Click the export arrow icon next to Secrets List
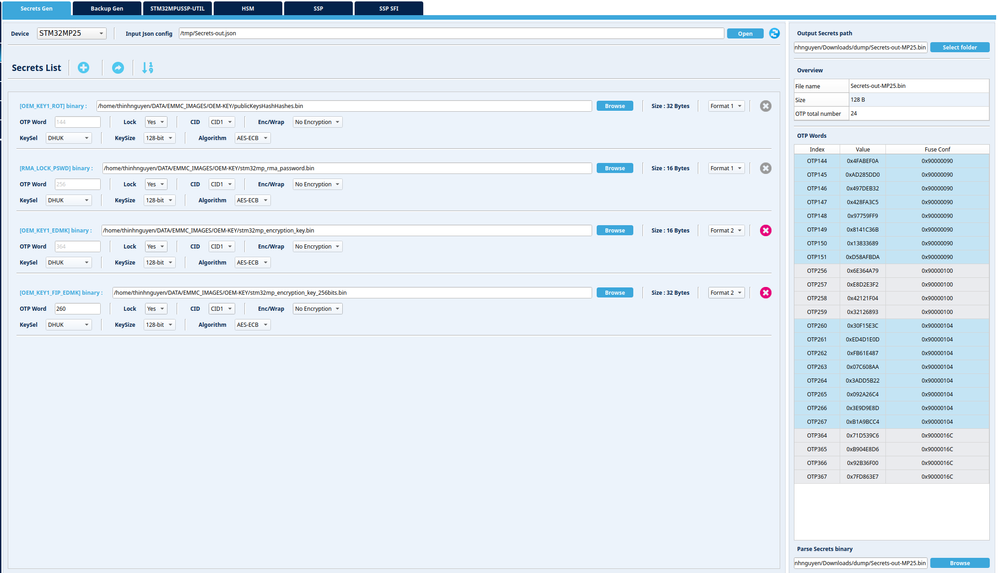The image size is (998, 573). [x=118, y=67]
